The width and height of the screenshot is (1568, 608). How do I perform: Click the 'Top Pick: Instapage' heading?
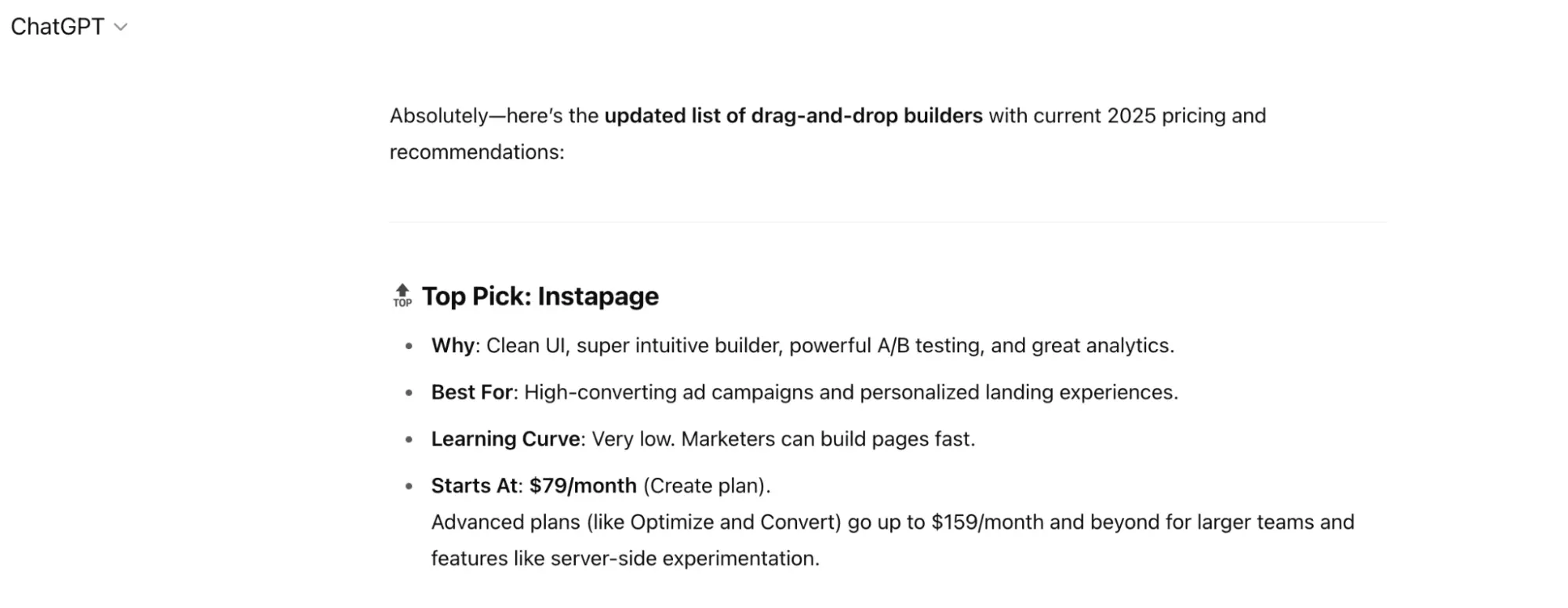tap(540, 297)
